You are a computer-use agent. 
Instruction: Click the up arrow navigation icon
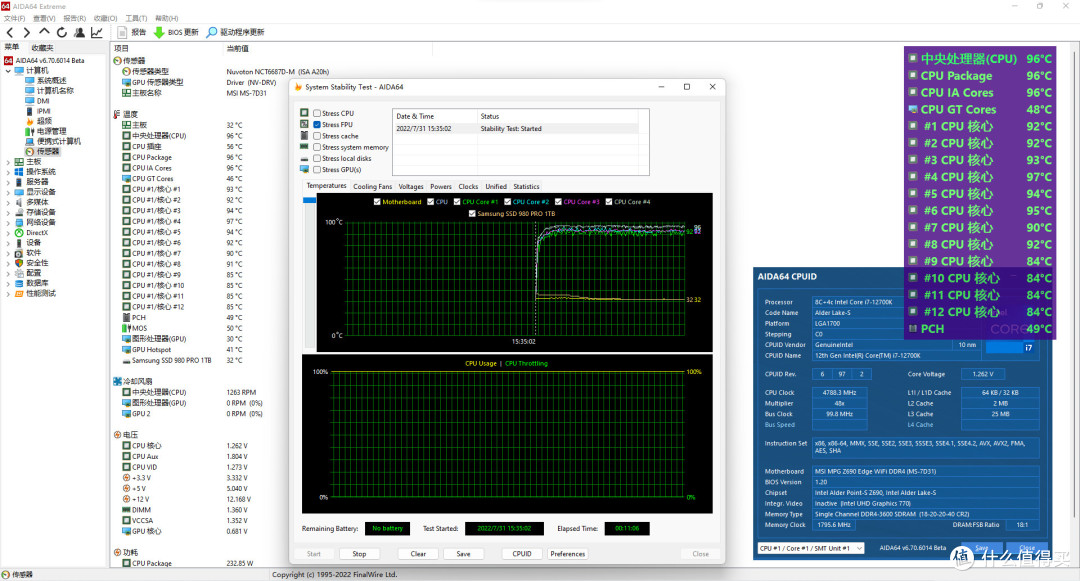point(44,32)
